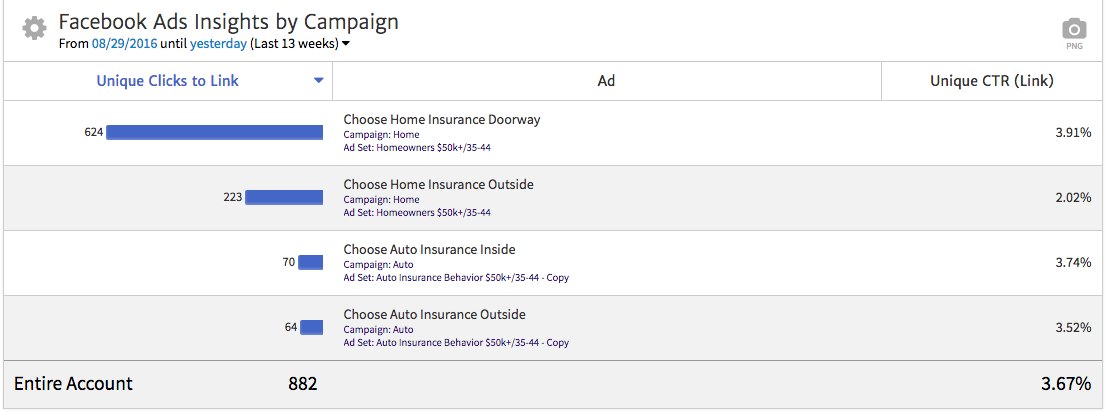Click the 64 clicks bar for Auto Outside
Viewport: 1105px width, 412px height.
pos(311,327)
